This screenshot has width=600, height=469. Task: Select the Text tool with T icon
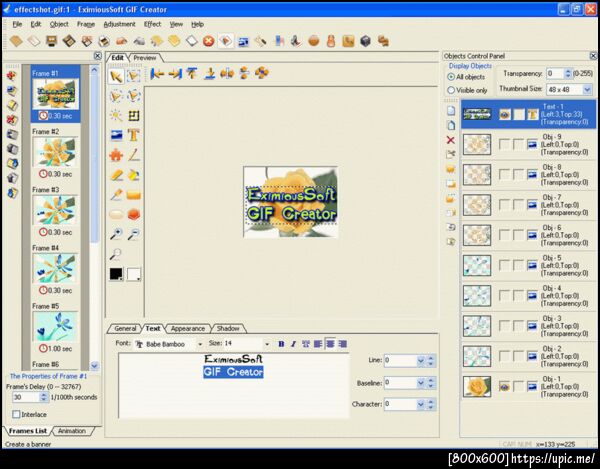[x=134, y=135]
